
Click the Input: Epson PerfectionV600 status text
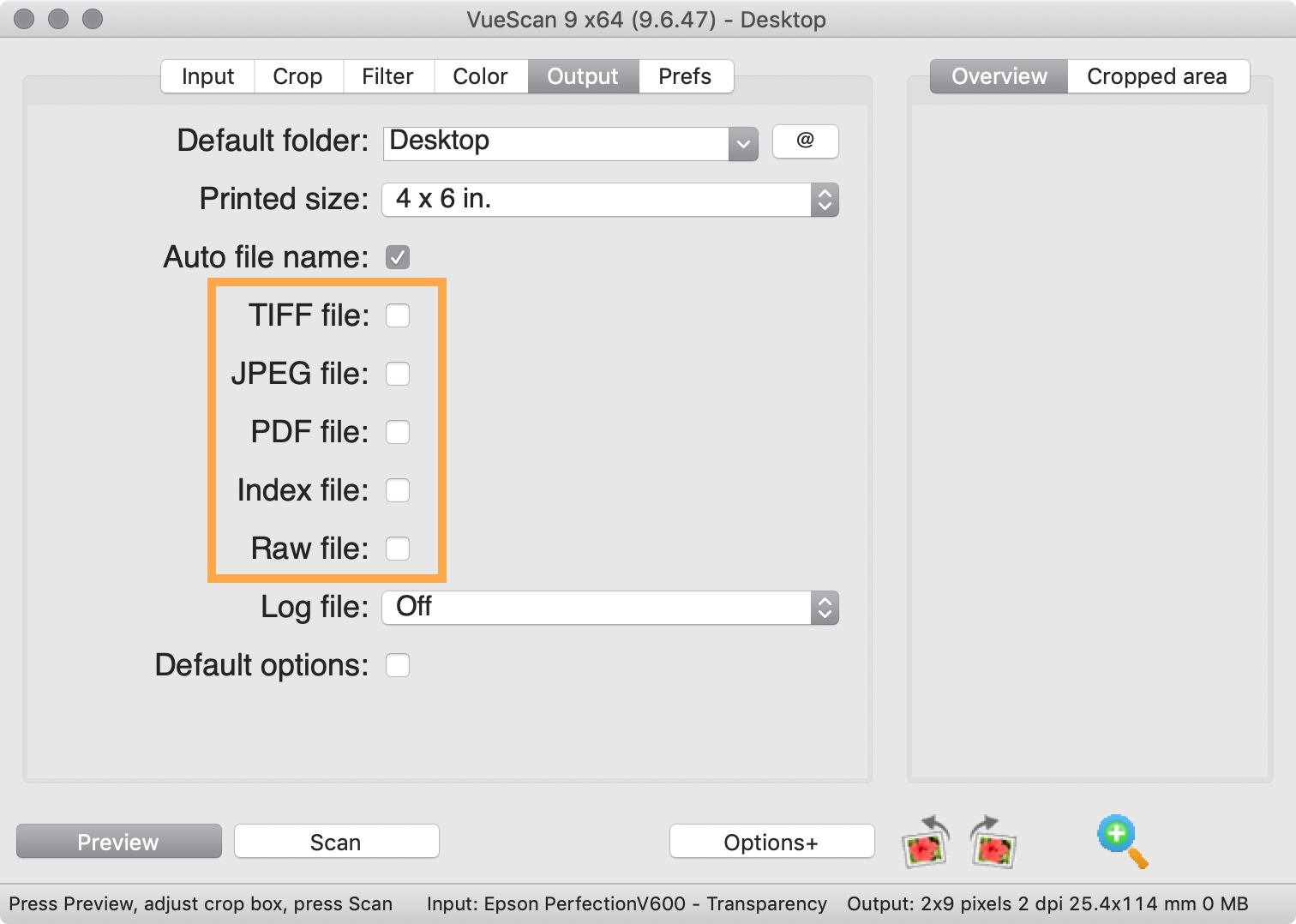627,903
